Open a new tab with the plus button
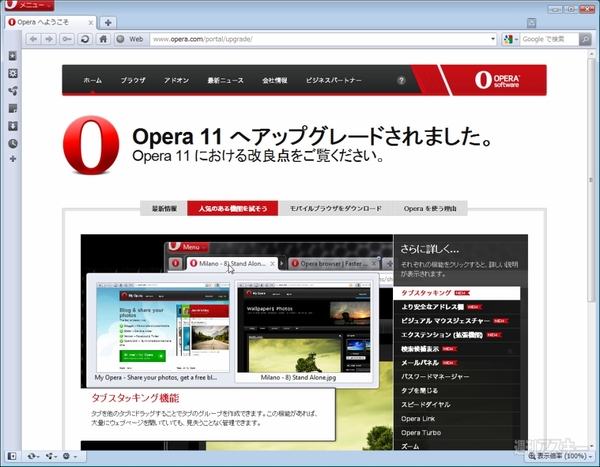This screenshot has width=600, height=467. [108, 23]
